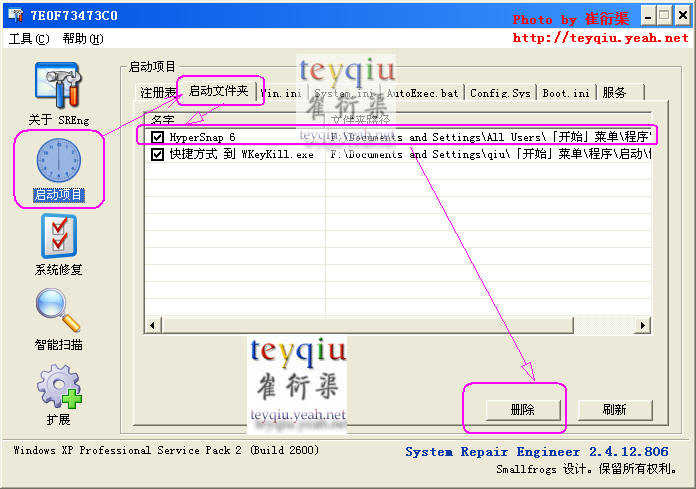Open the 帮助 menu
Viewport: 696px width, 489px height.
[x=82, y=39]
